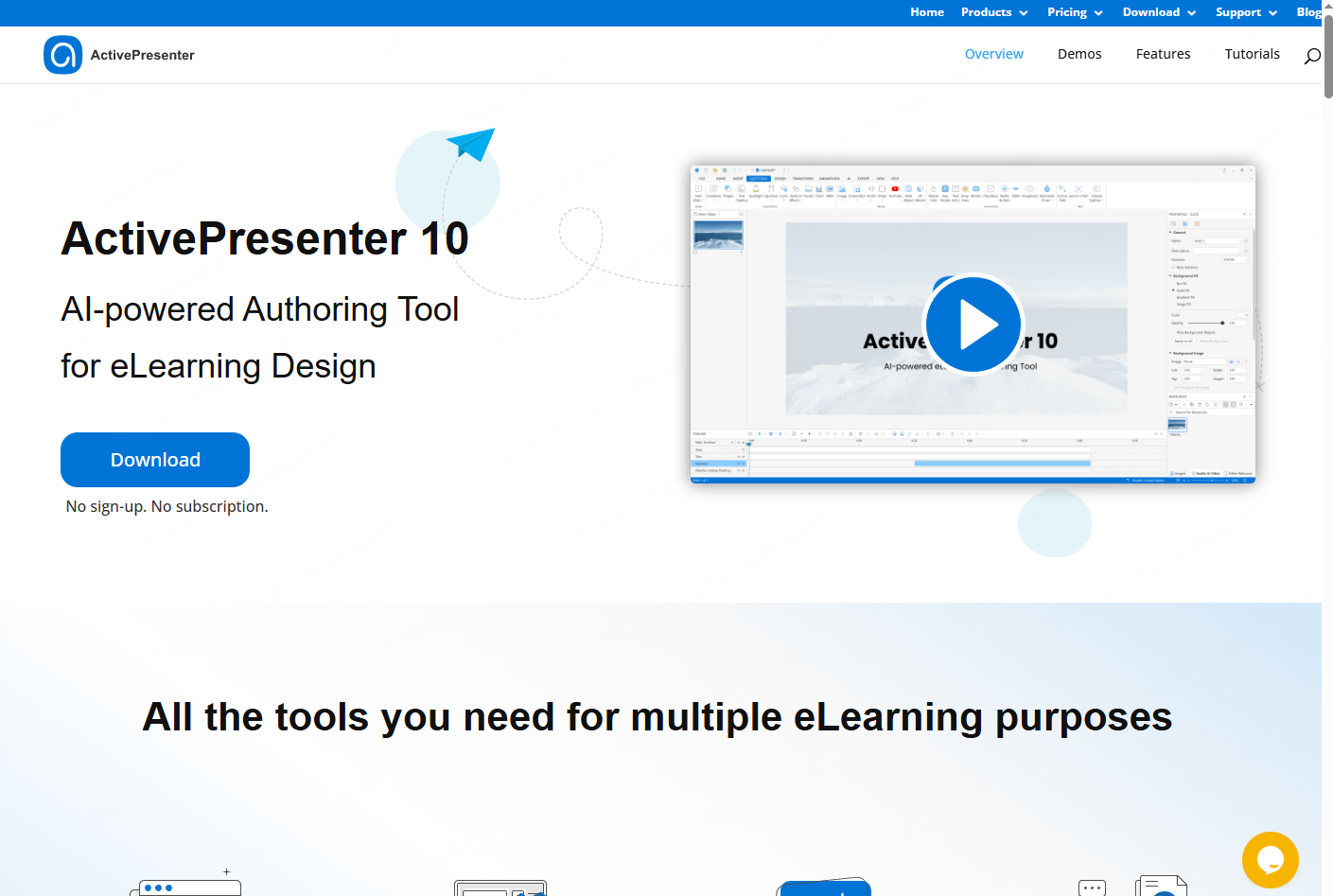The width and height of the screenshot is (1333, 896).
Task: Go to the Tutorials tab
Action: 1252,54
